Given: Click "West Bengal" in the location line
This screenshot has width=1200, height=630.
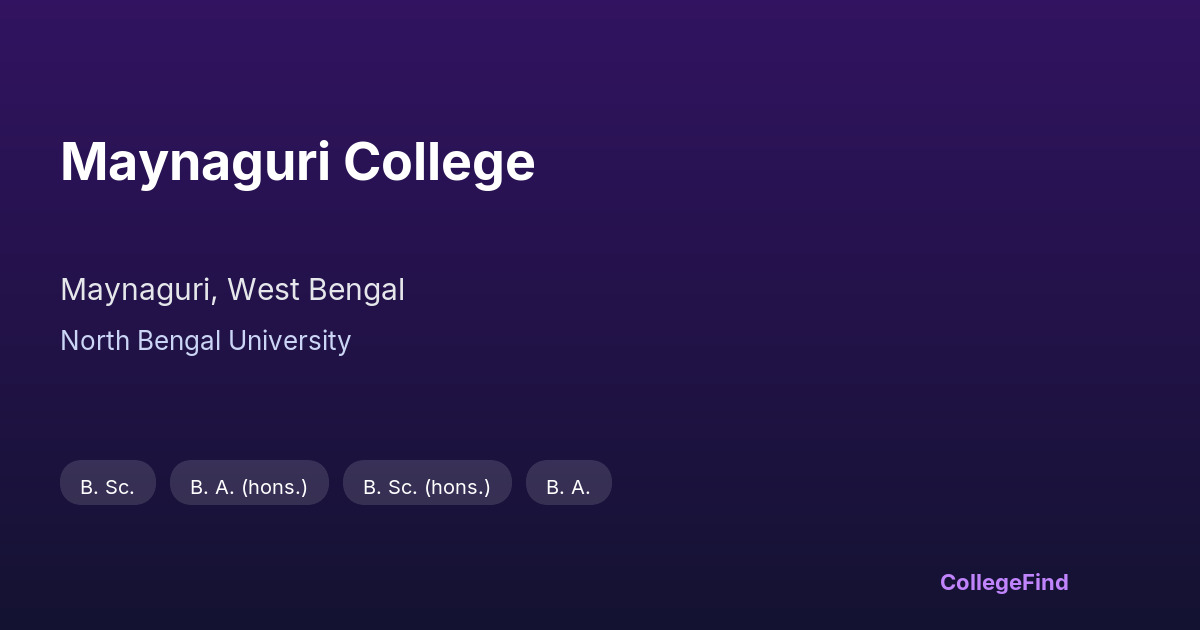Looking at the screenshot, I should tap(316, 290).
